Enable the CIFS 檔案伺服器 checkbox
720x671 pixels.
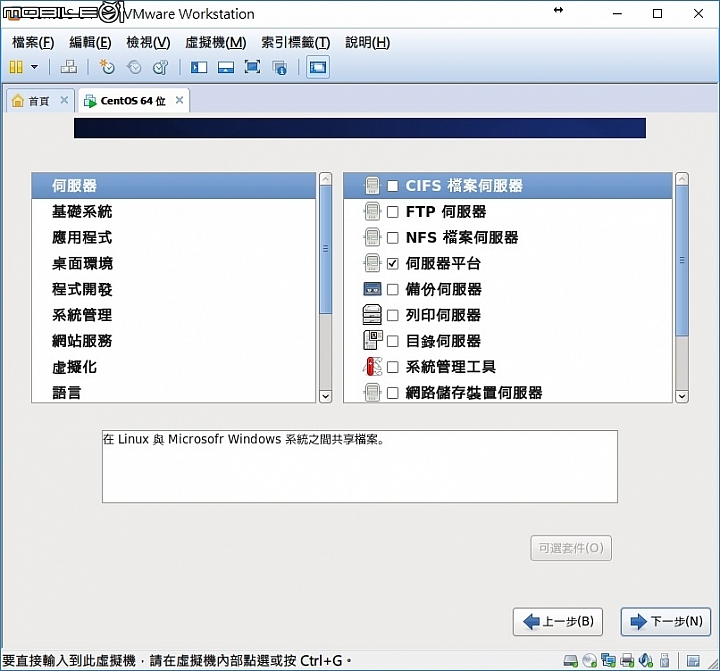pyautogui.click(x=393, y=186)
